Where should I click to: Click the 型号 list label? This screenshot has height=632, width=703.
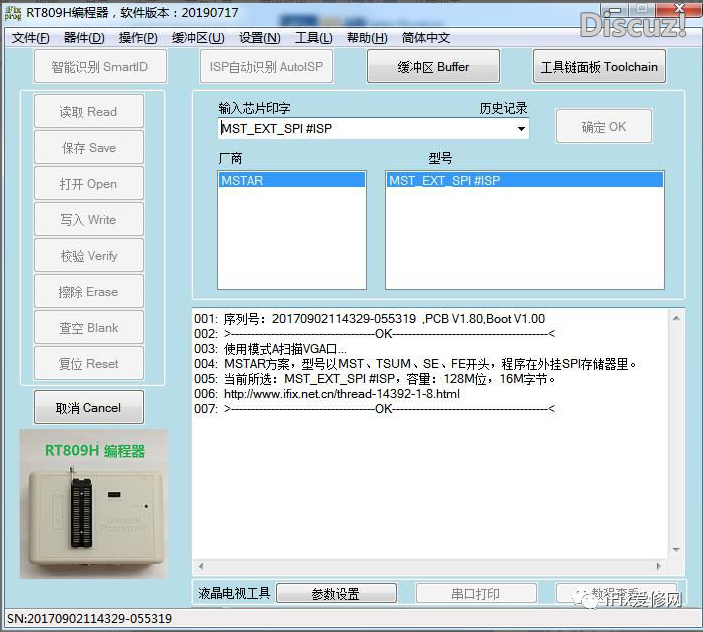point(440,158)
